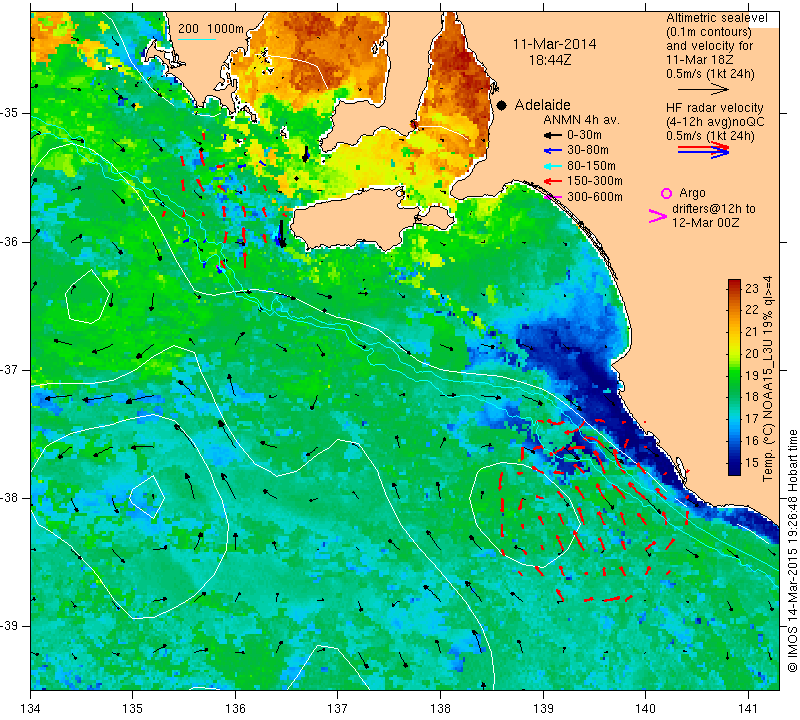Click the 23 value on color bar
800x720 pixels.
pos(752,288)
